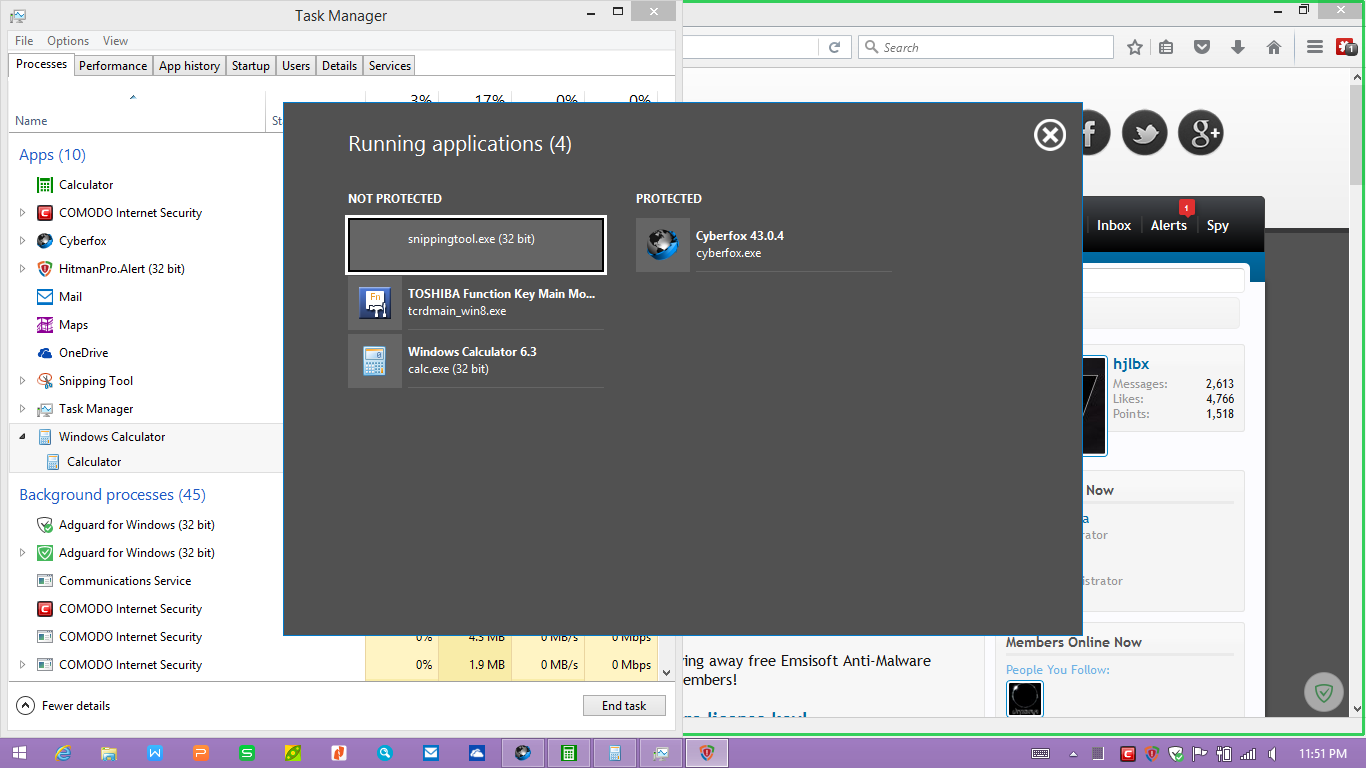Open the forum Alerts link
This screenshot has width=1366, height=768.
coord(1169,225)
